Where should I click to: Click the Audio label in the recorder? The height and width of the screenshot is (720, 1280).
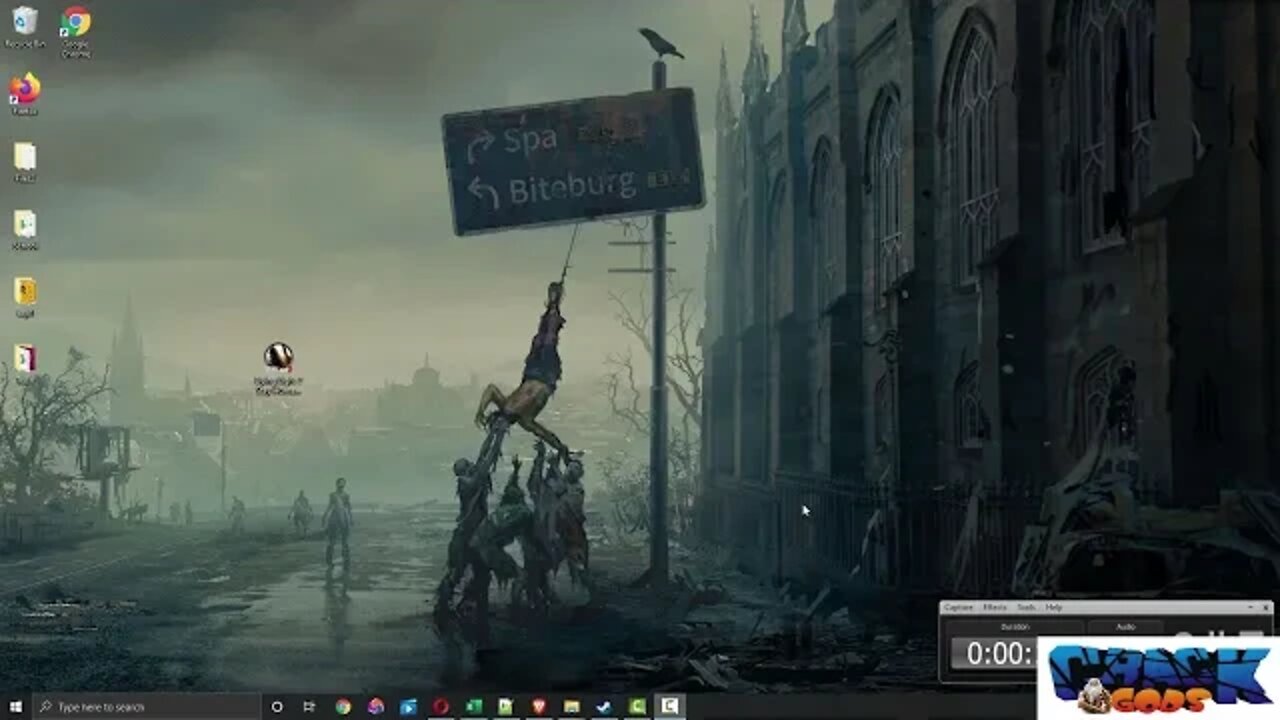tap(1126, 627)
